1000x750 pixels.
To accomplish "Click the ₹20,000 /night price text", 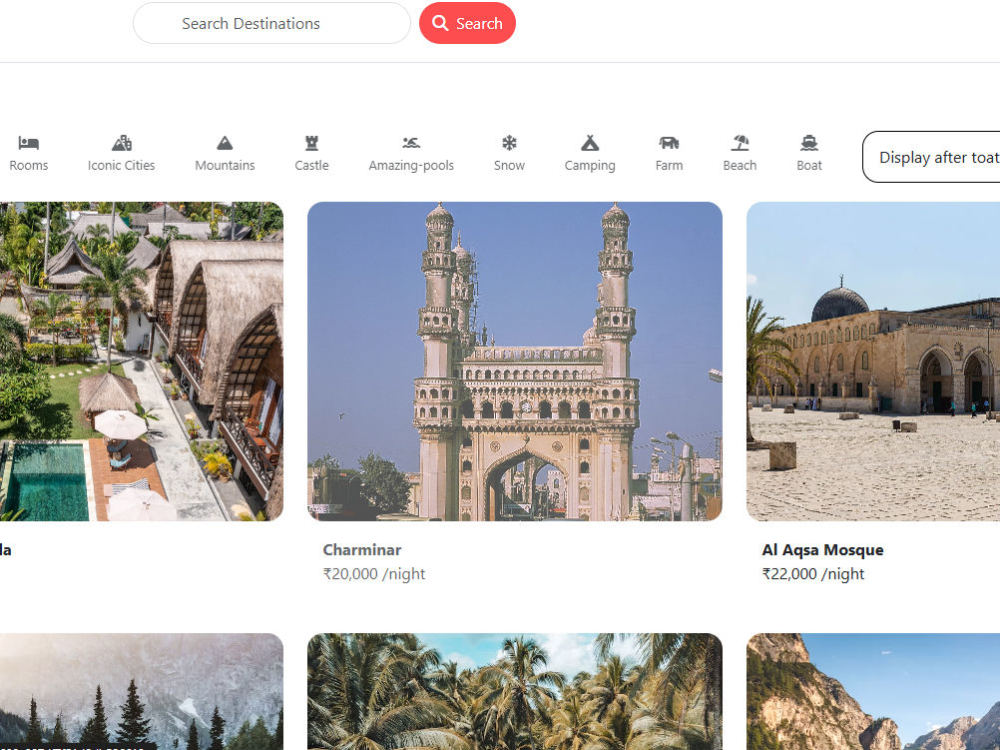I will point(374,574).
